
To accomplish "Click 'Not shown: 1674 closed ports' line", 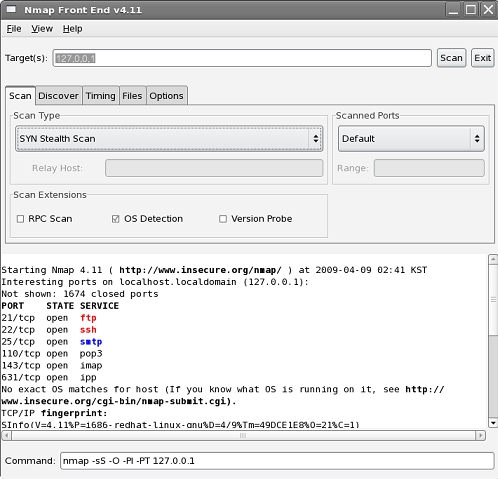I will click(x=80, y=294).
